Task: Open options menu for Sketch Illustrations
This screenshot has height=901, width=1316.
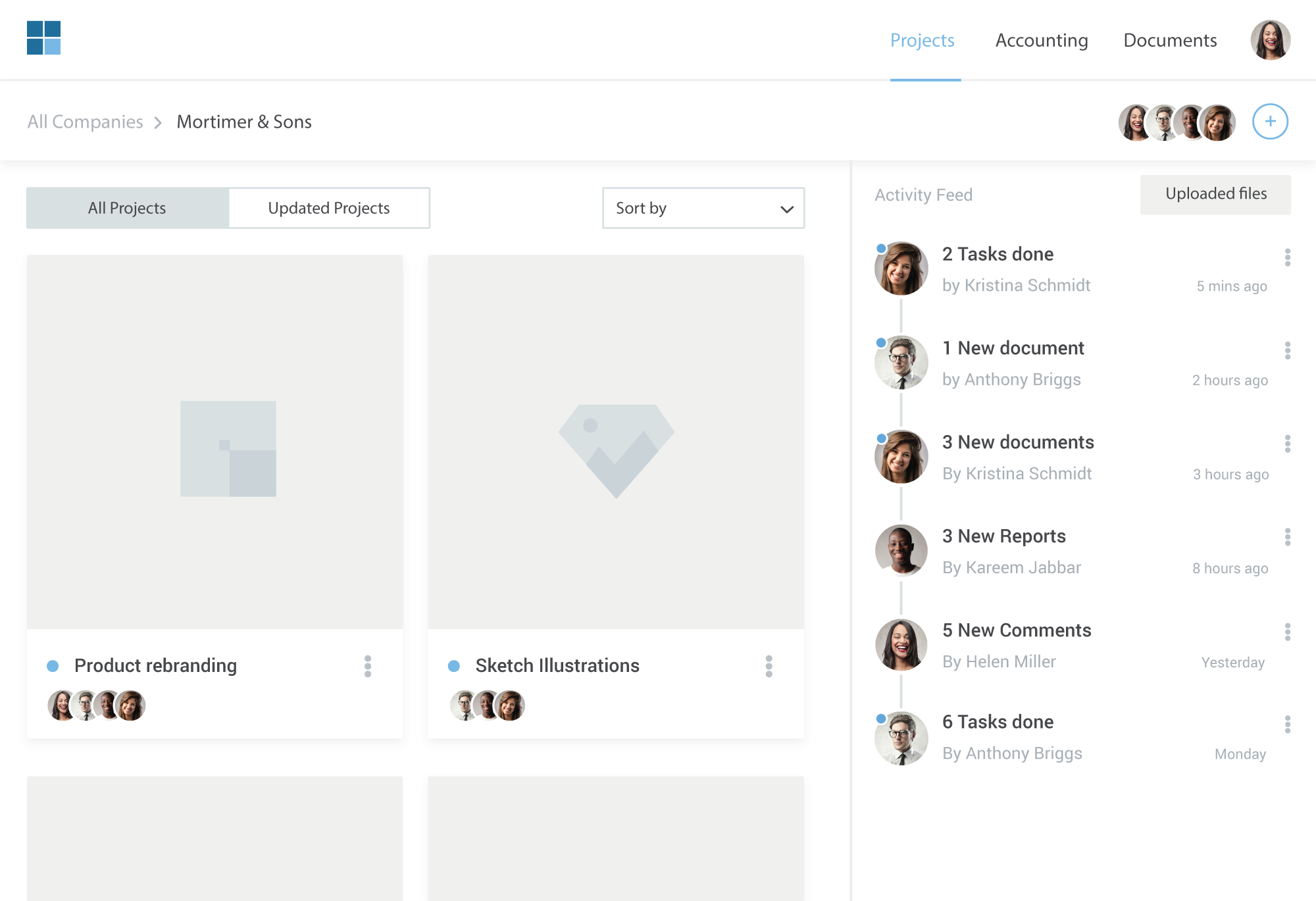Action: 769,666
